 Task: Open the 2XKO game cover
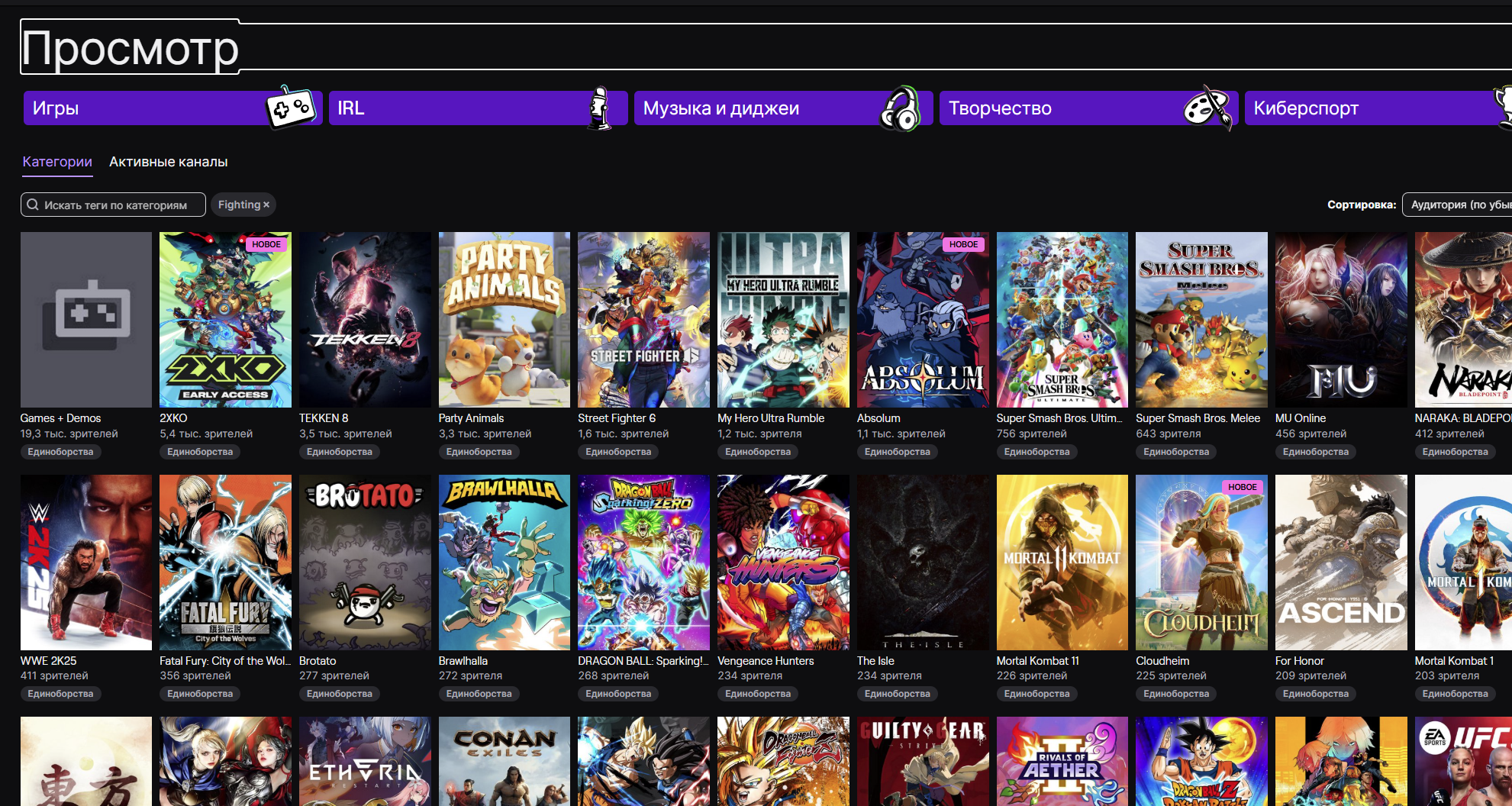point(225,320)
